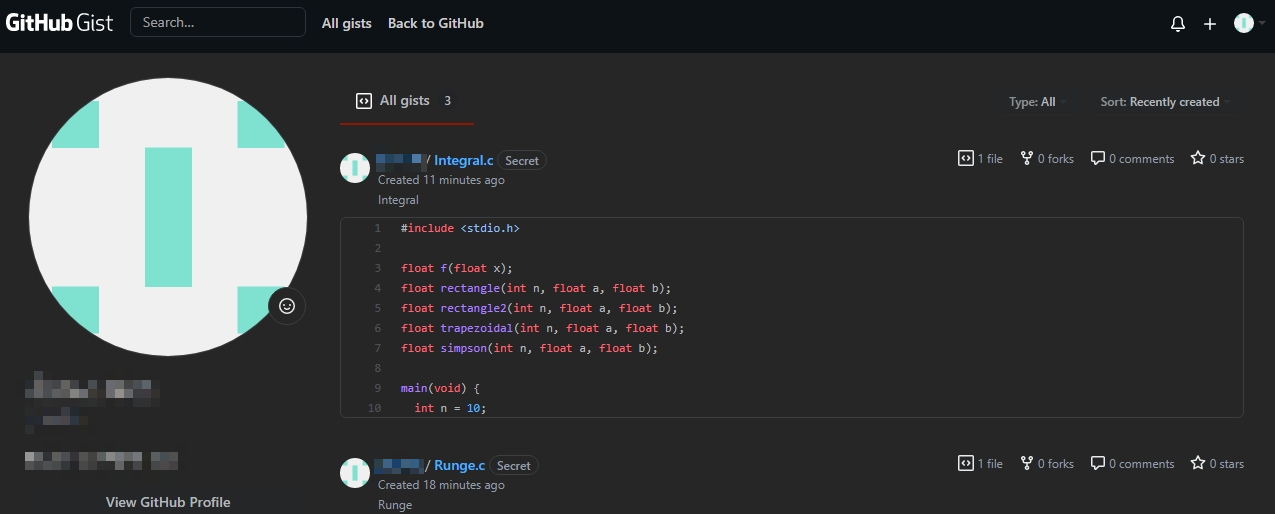Click the plus icon to create gist
1275x514 pixels.
tap(1210, 23)
